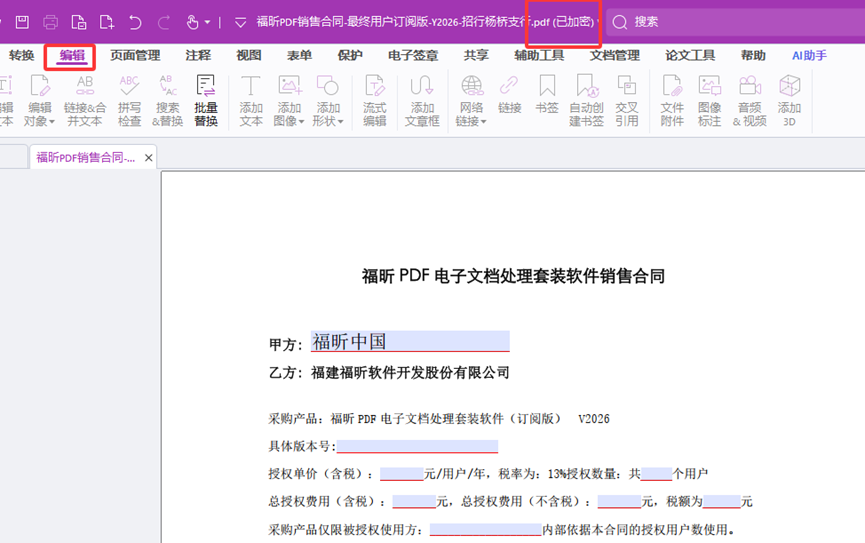The width and height of the screenshot is (865, 543).
Task: Switch to the 页面管理 ribbon tab
Action: point(135,56)
